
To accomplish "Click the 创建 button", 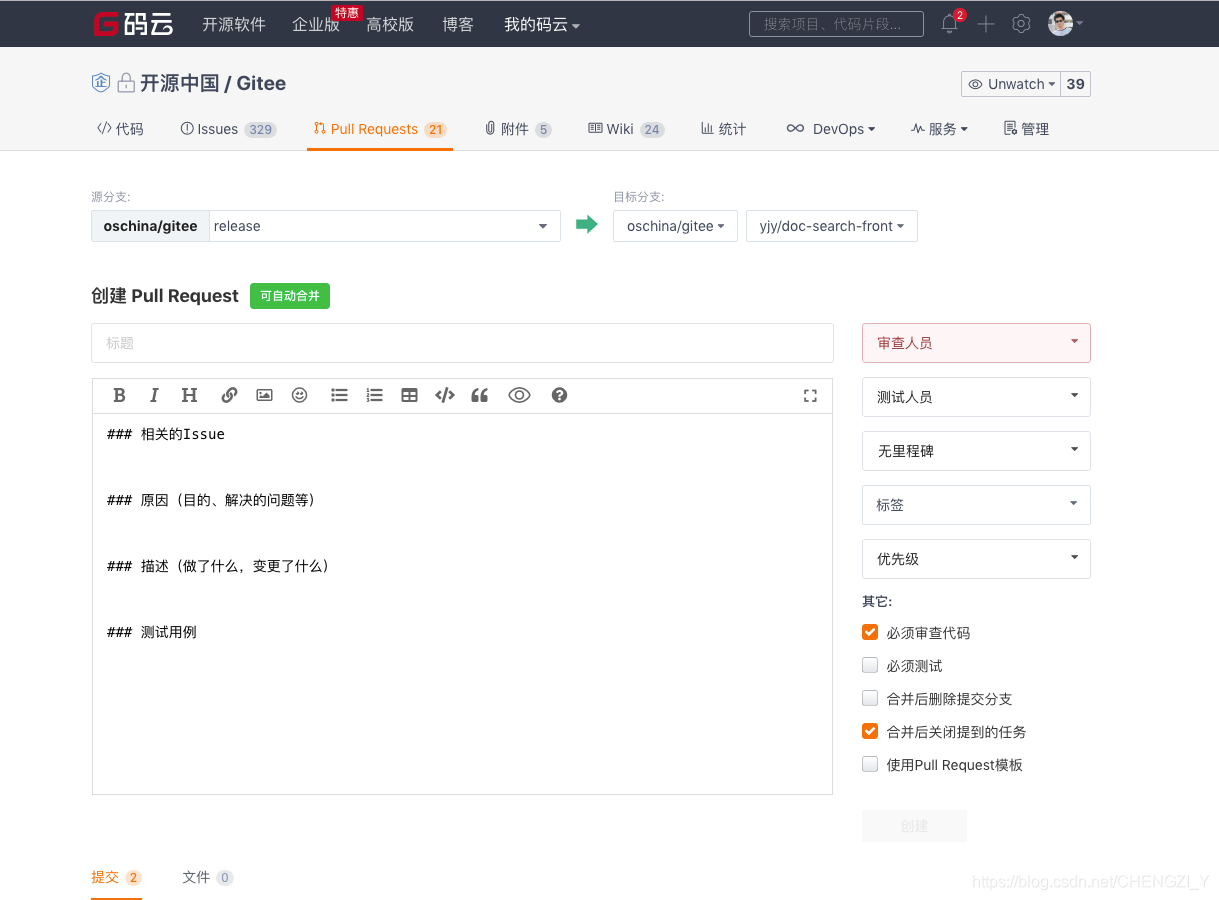I will [x=914, y=826].
